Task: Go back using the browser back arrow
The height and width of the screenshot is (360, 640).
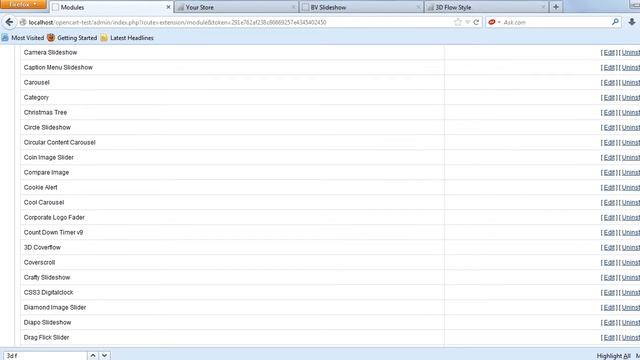Action: (9, 22)
